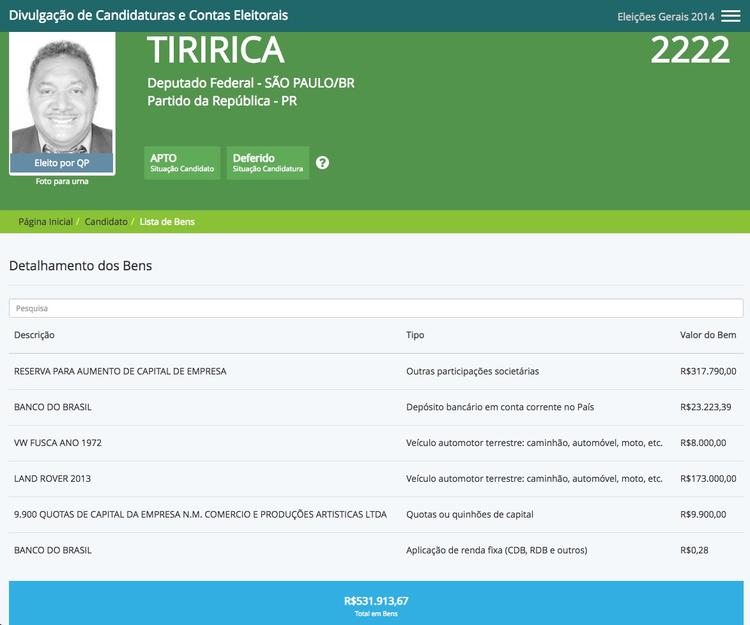Focus the Pesquisa search field
Screen dimensions: 750x625
(x=375, y=308)
